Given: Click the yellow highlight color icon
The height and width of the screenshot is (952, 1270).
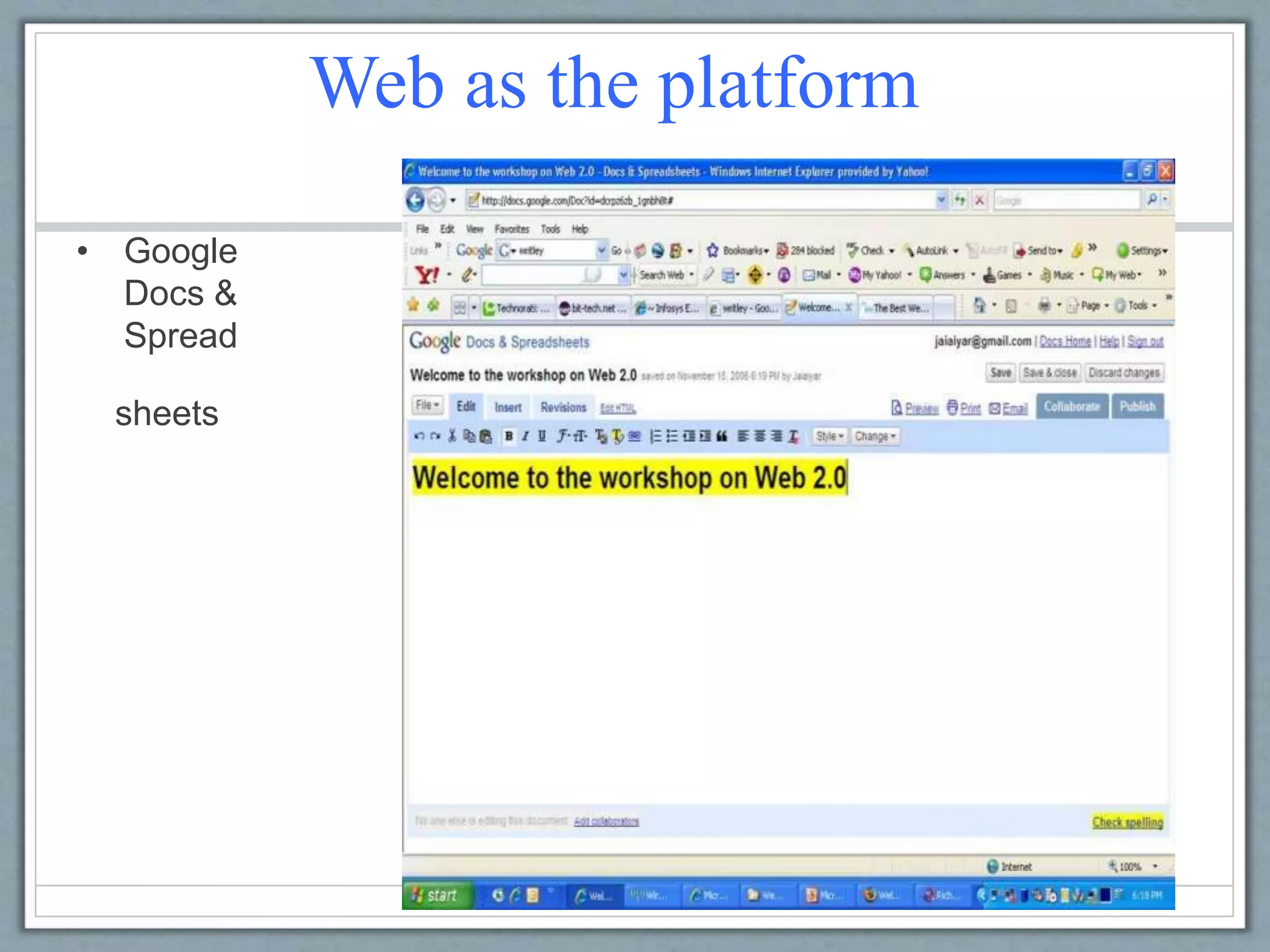Looking at the screenshot, I should pyautogui.click(x=618, y=436).
